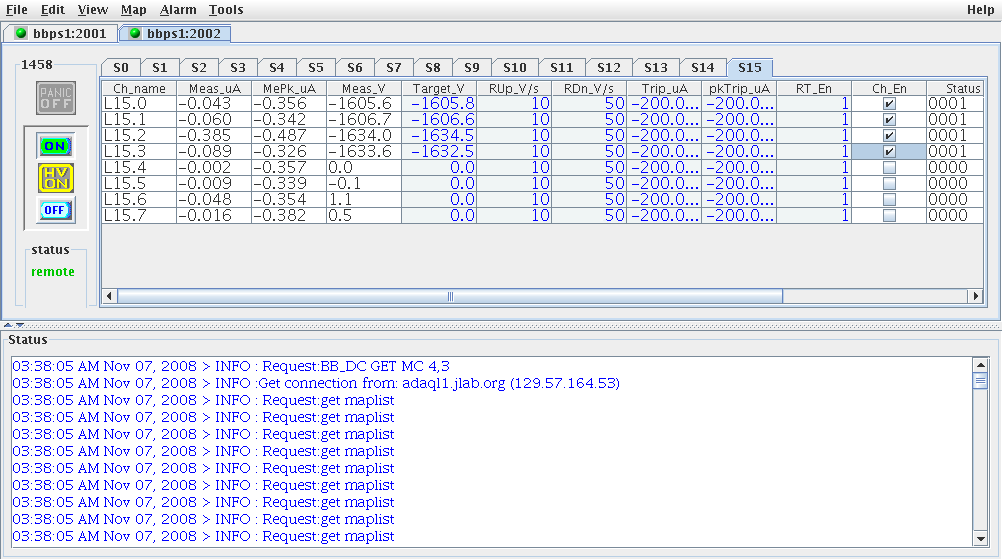Click the yellow HV ON button
This screenshot has height=560, width=1002.
56,178
